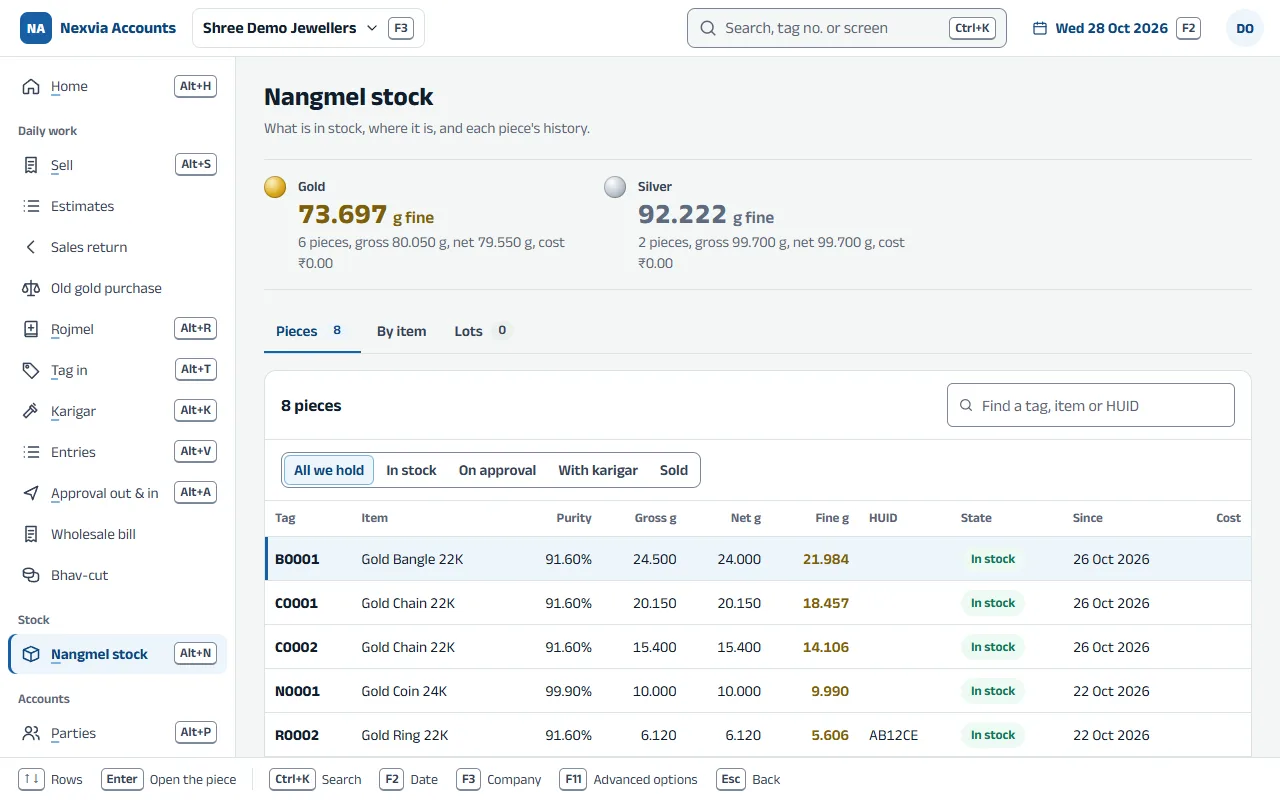Click the calendar icon beside the date
This screenshot has height=800, width=1280.
pos(1040,28)
